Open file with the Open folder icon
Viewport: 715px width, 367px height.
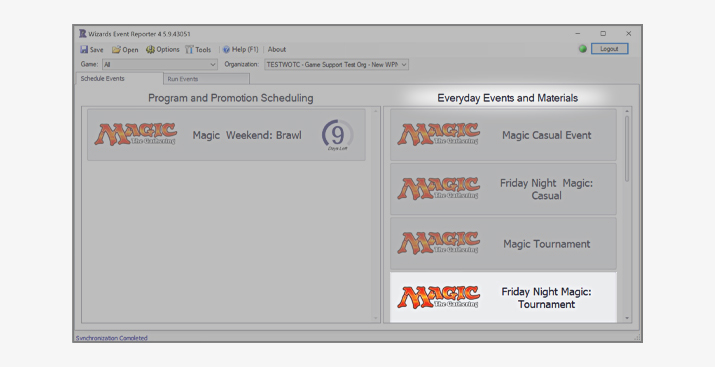pyautogui.click(x=116, y=49)
